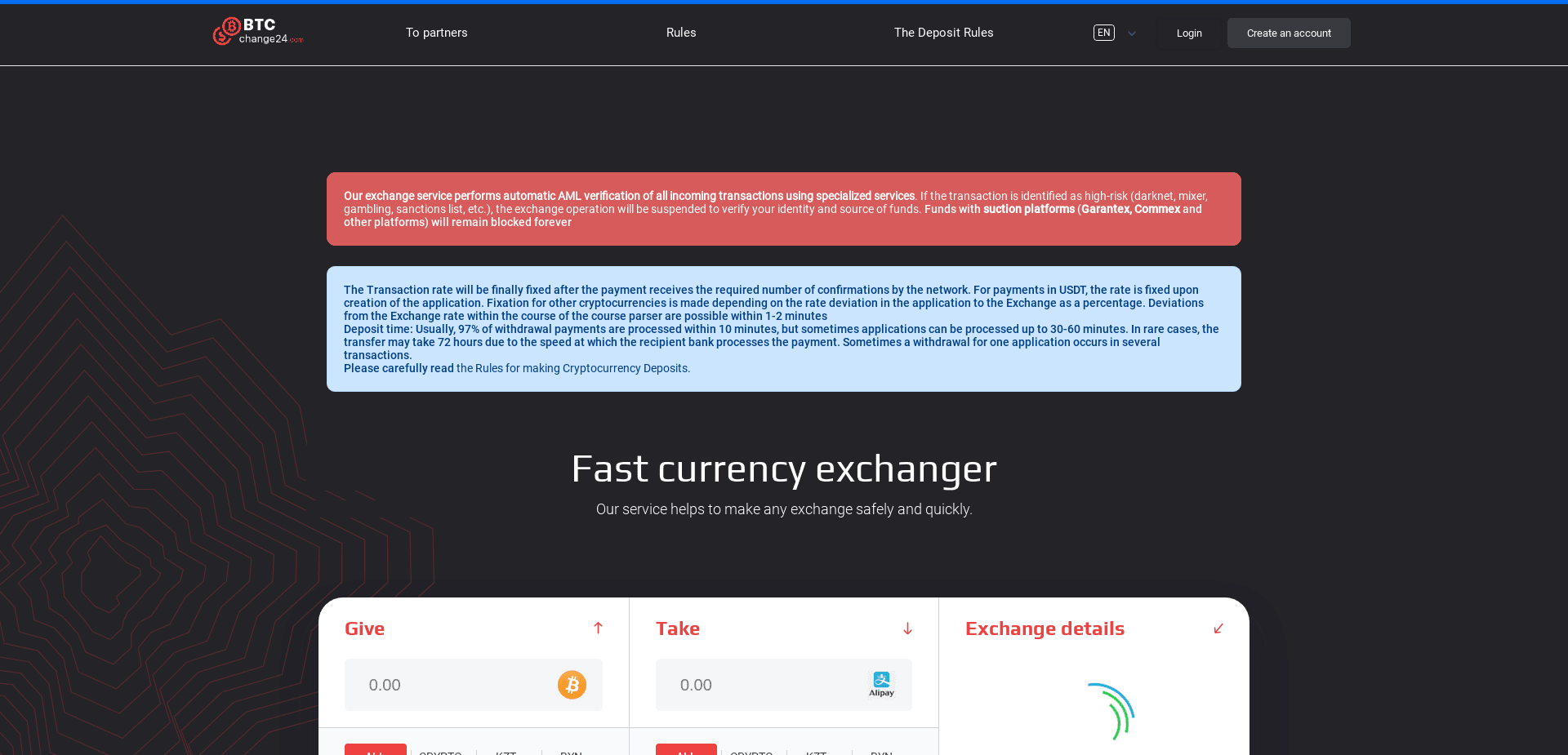Switch to RUB filter in Give panel
Viewport: 1568px width, 755px height.
click(571, 753)
